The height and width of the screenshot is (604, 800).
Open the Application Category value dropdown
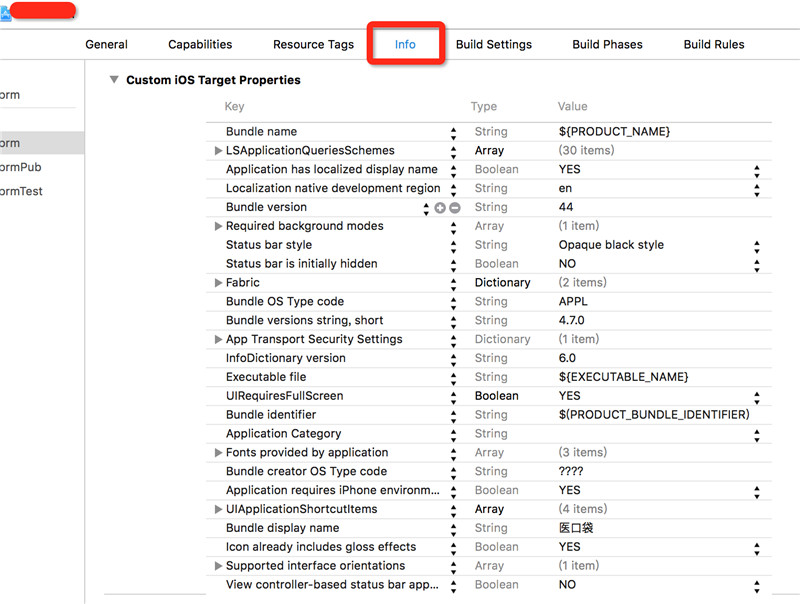click(756, 434)
